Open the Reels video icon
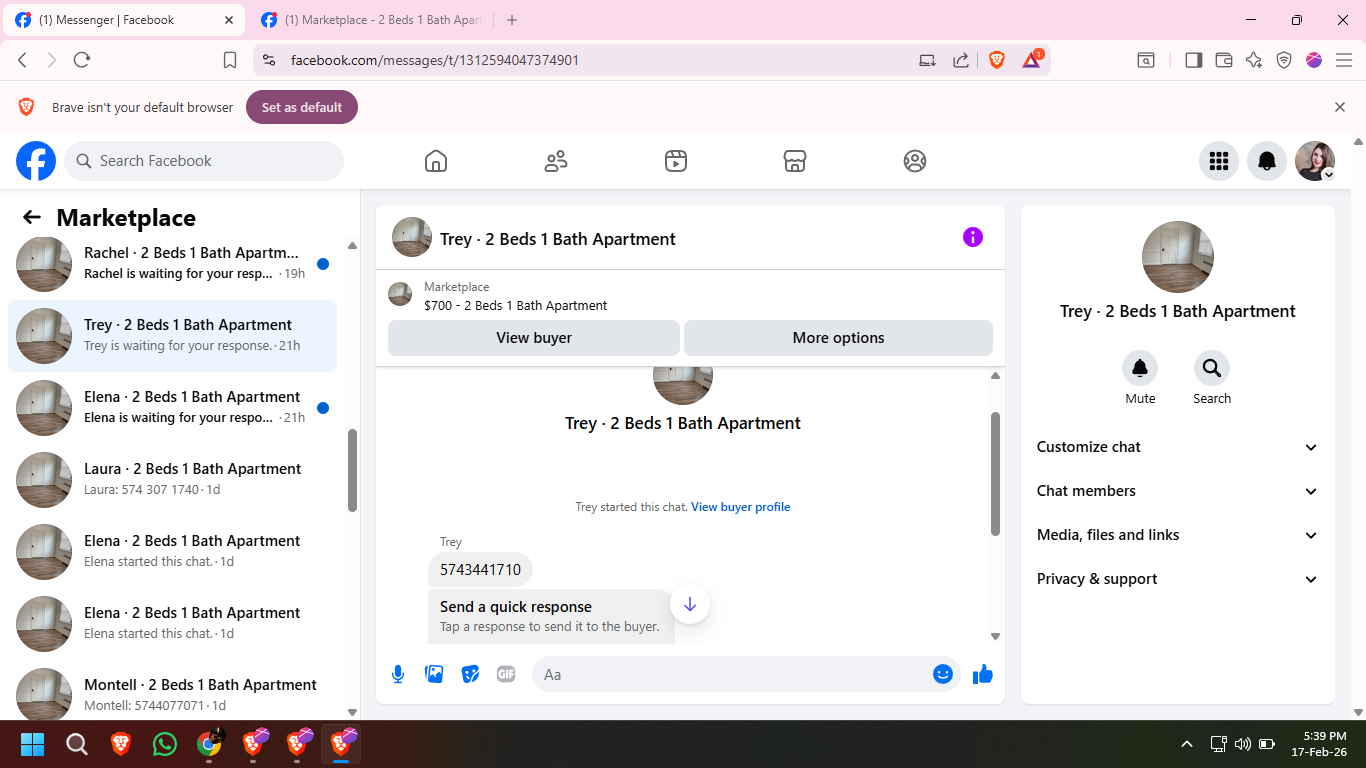Screen dimensions: 1366x768 (x=676, y=161)
